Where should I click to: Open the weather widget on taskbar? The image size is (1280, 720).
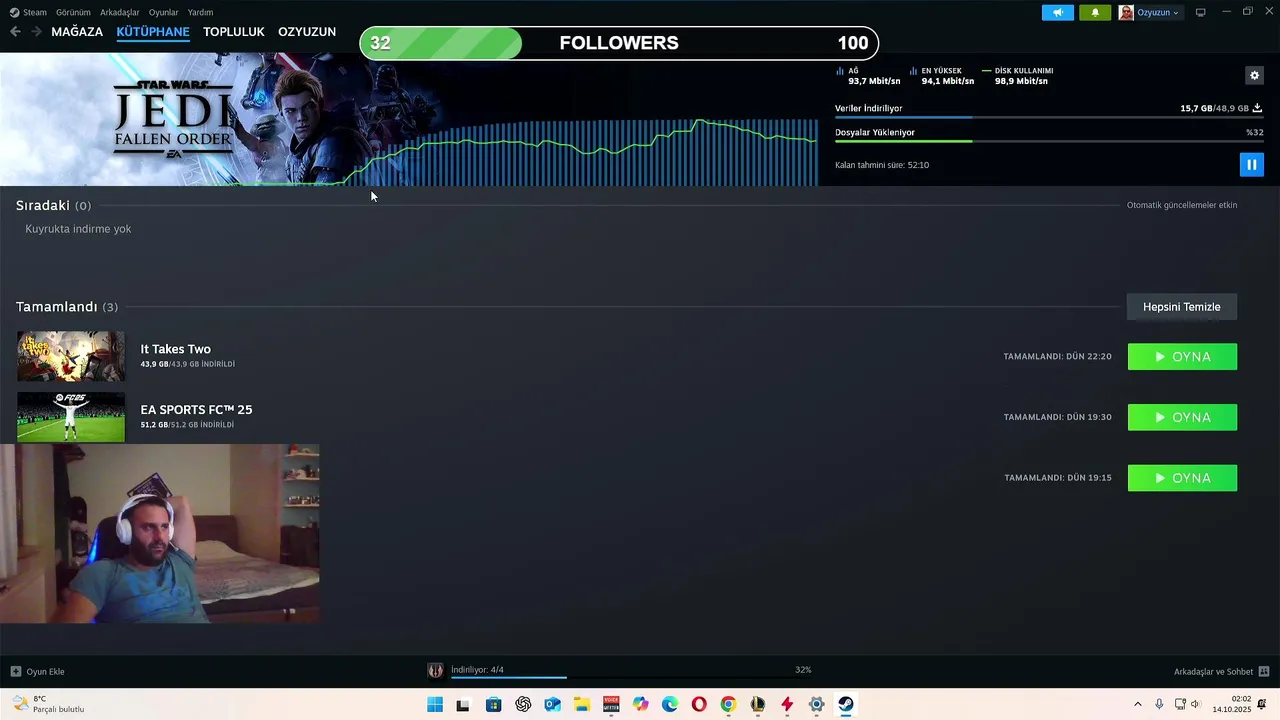[x=48, y=704]
